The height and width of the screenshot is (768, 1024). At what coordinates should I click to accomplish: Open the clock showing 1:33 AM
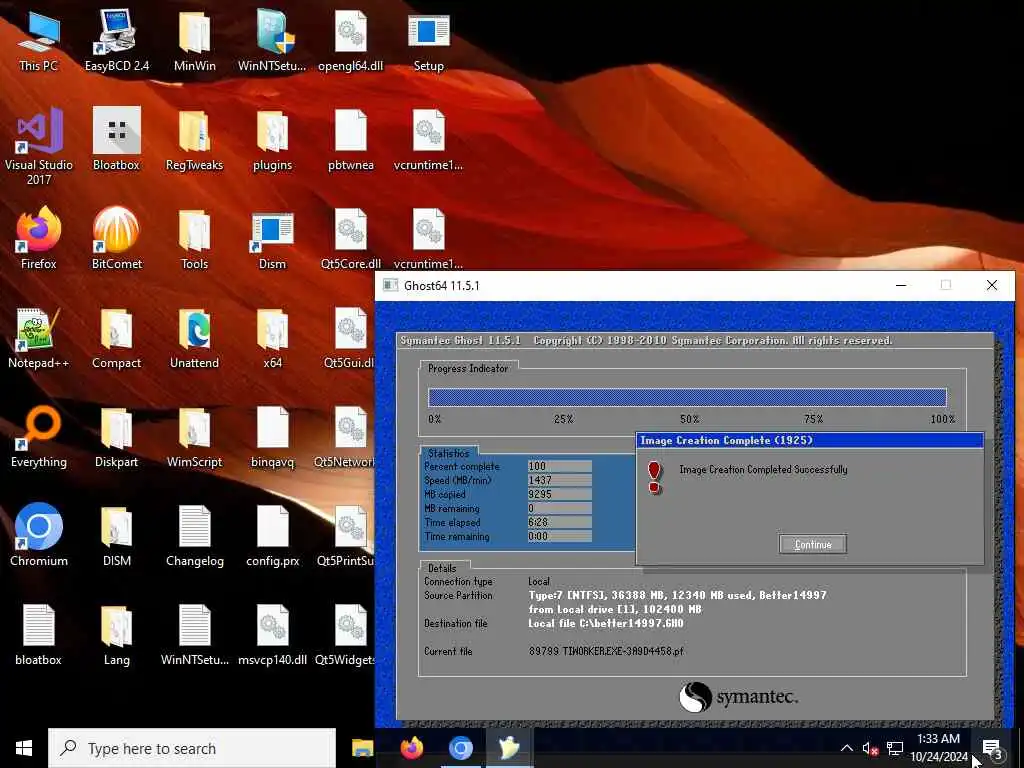click(x=938, y=748)
